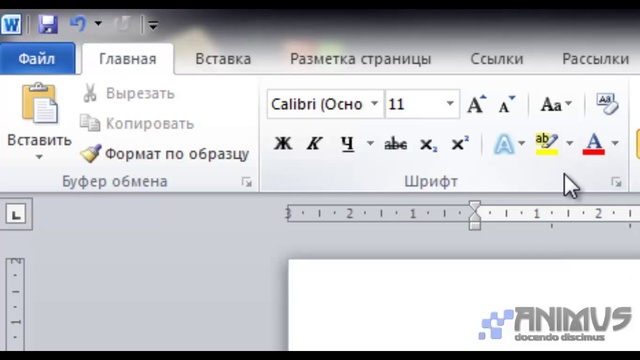Open the Aa change case menu
The height and width of the screenshot is (360, 640).
556,104
